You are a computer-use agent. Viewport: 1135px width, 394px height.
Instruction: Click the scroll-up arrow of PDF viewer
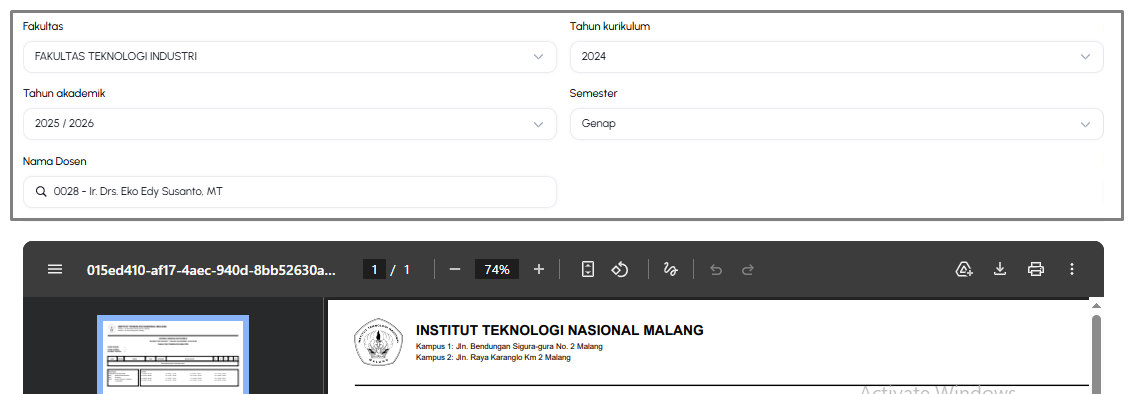[1096, 305]
